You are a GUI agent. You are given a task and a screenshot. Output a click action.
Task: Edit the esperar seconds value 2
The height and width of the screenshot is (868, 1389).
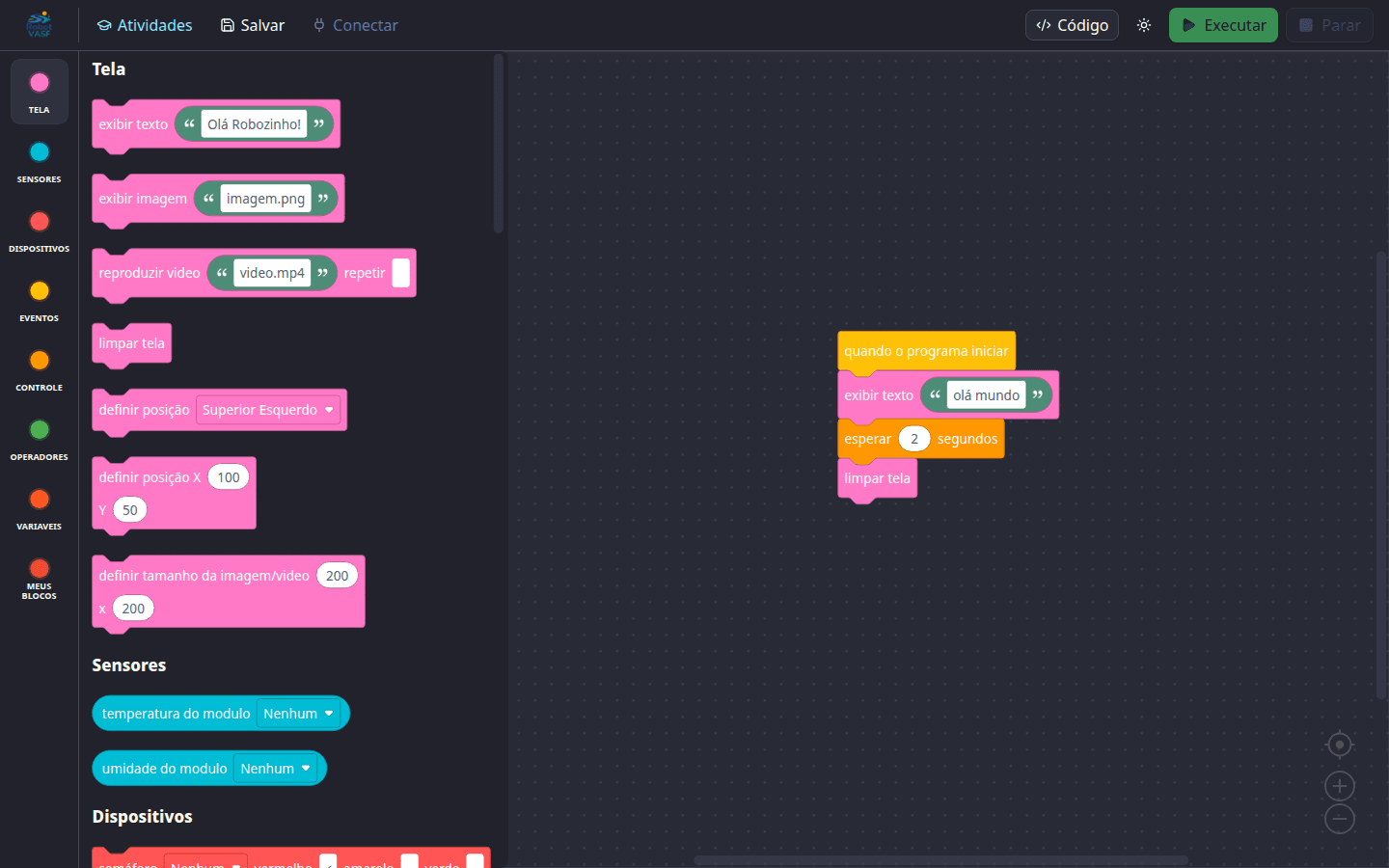click(x=914, y=439)
